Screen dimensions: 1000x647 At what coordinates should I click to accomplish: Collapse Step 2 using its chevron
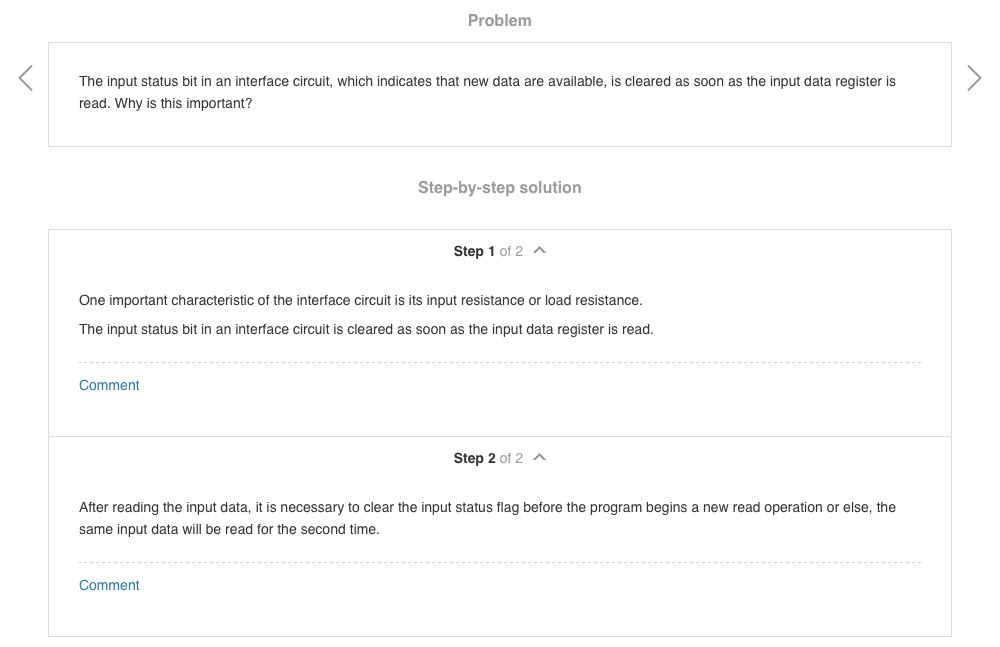[x=540, y=458]
